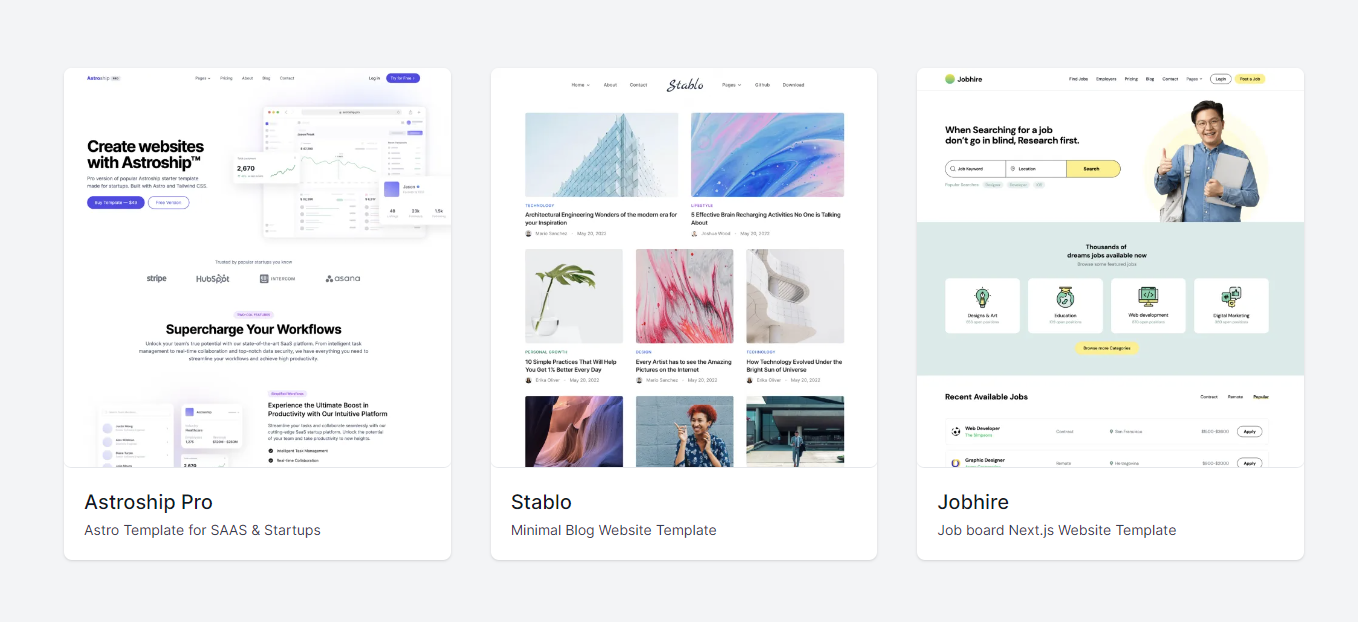
Task: Open the Stablo template title
Action: point(541,502)
